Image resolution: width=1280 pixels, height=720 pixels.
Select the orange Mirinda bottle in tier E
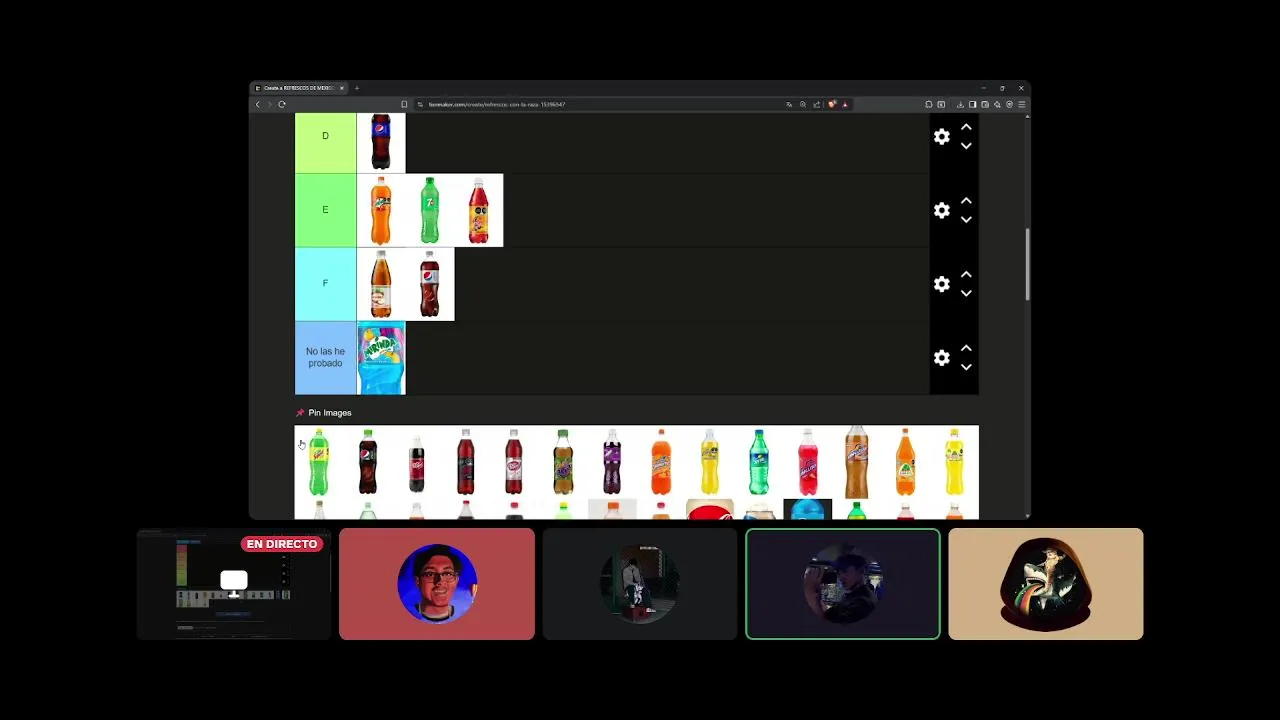(381, 210)
